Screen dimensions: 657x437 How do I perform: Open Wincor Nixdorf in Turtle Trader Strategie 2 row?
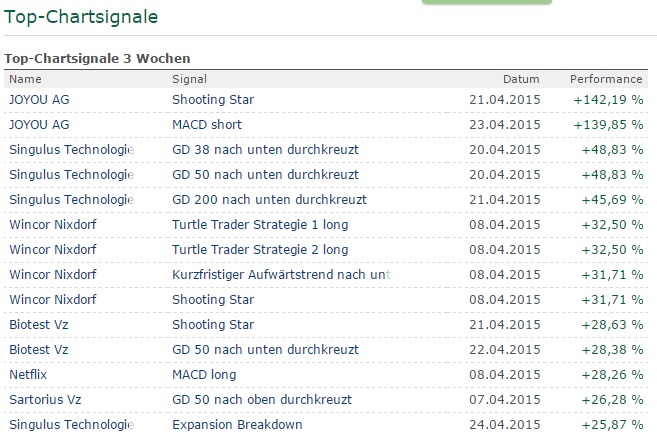[x=53, y=250]
